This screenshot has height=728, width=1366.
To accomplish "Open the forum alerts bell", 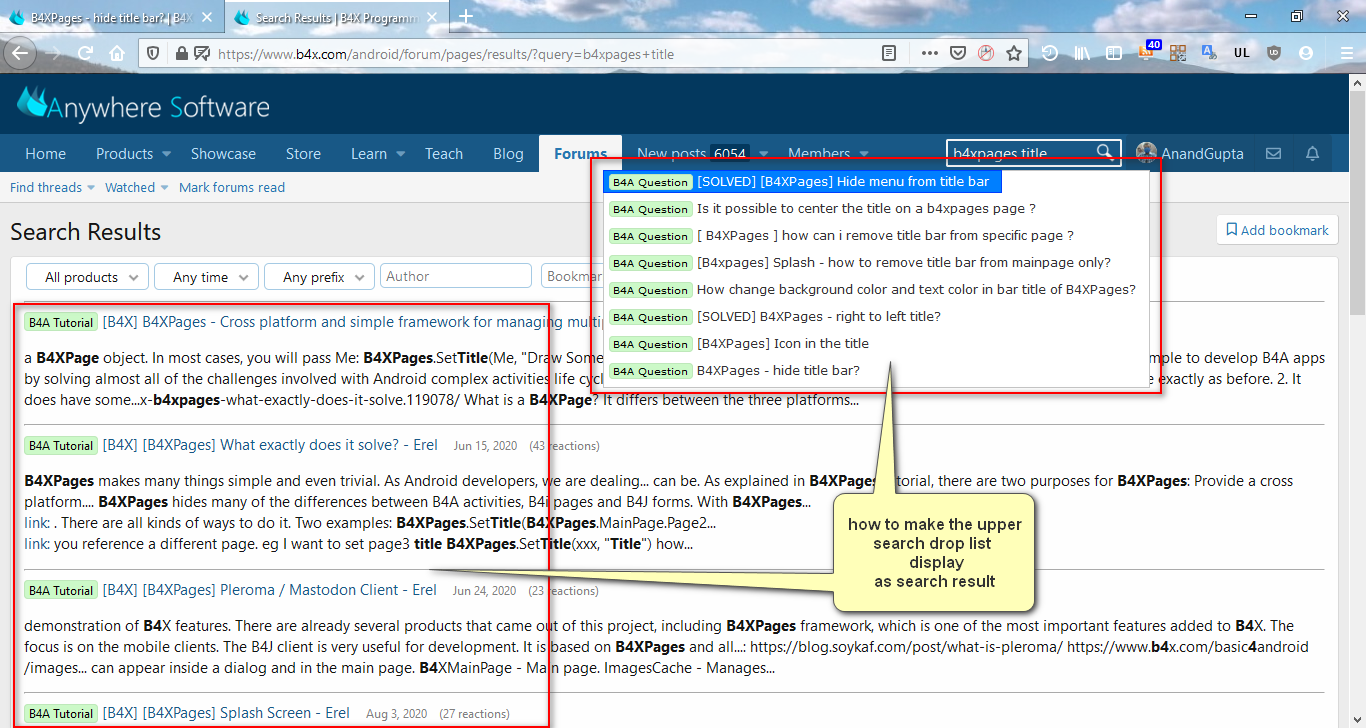I will (1313, 154).
